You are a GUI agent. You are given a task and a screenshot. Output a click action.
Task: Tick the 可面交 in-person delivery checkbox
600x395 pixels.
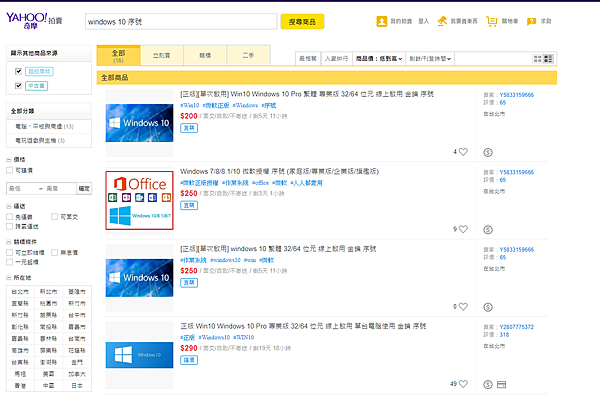[x=54, y=217]
